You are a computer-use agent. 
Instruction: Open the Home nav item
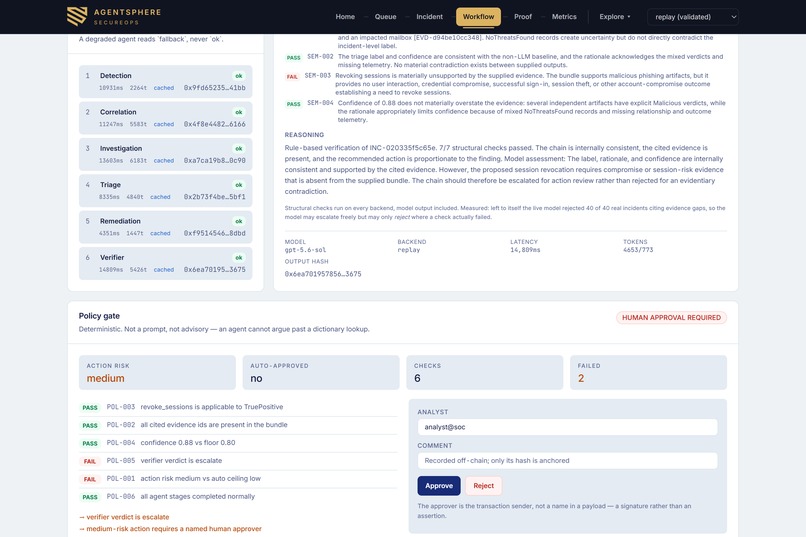[345, 17]
